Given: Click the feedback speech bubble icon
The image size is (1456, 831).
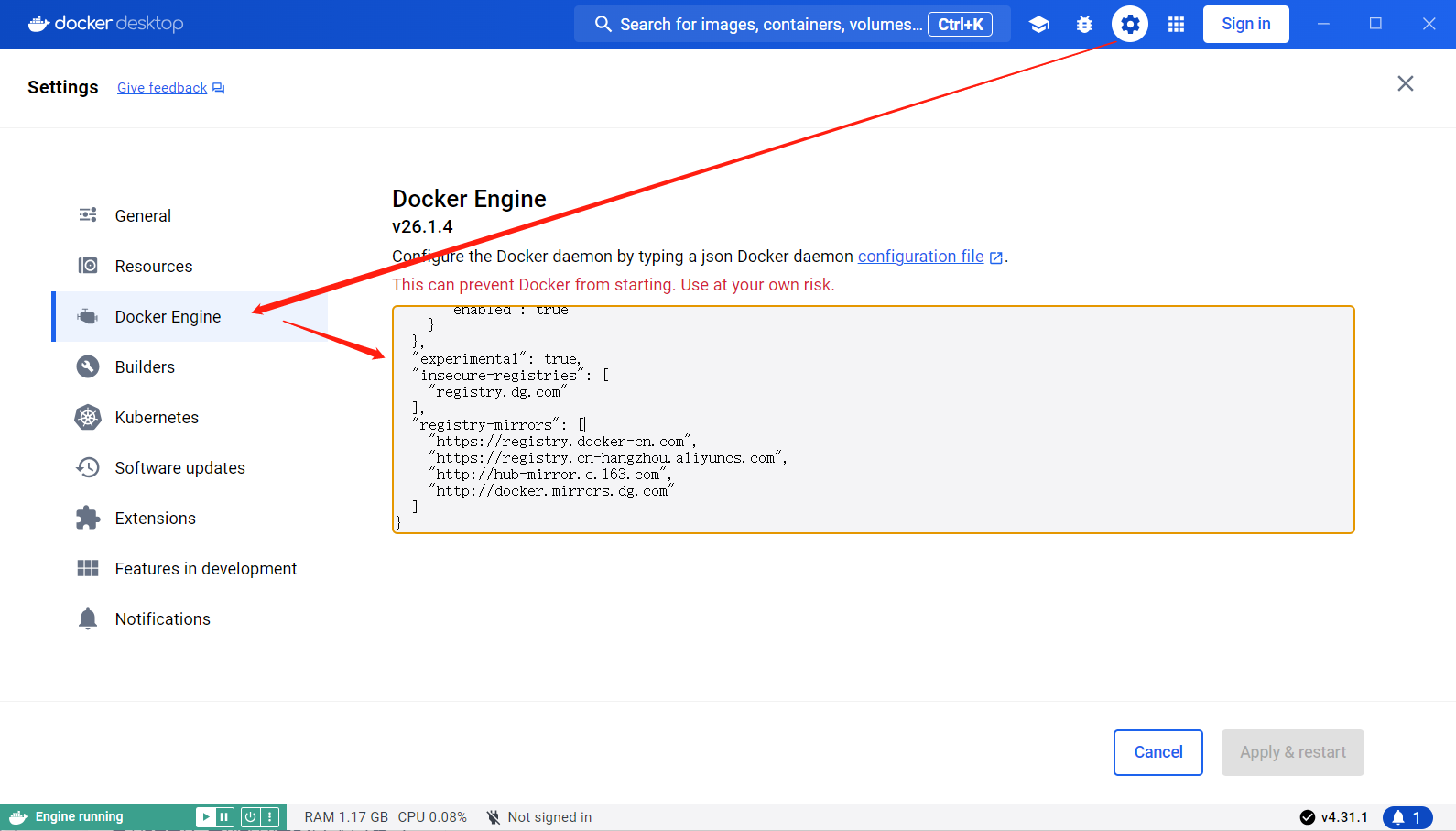Looking at the screenshot, I should pos(218,88).
